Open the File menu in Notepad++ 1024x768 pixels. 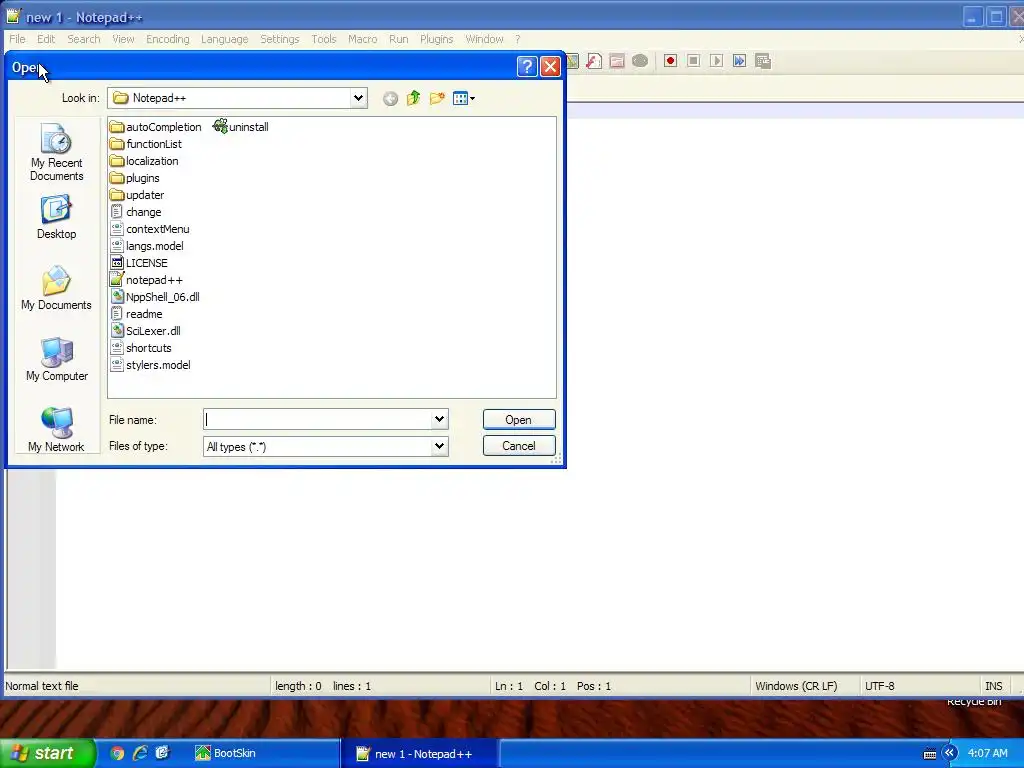pos(18,39)
